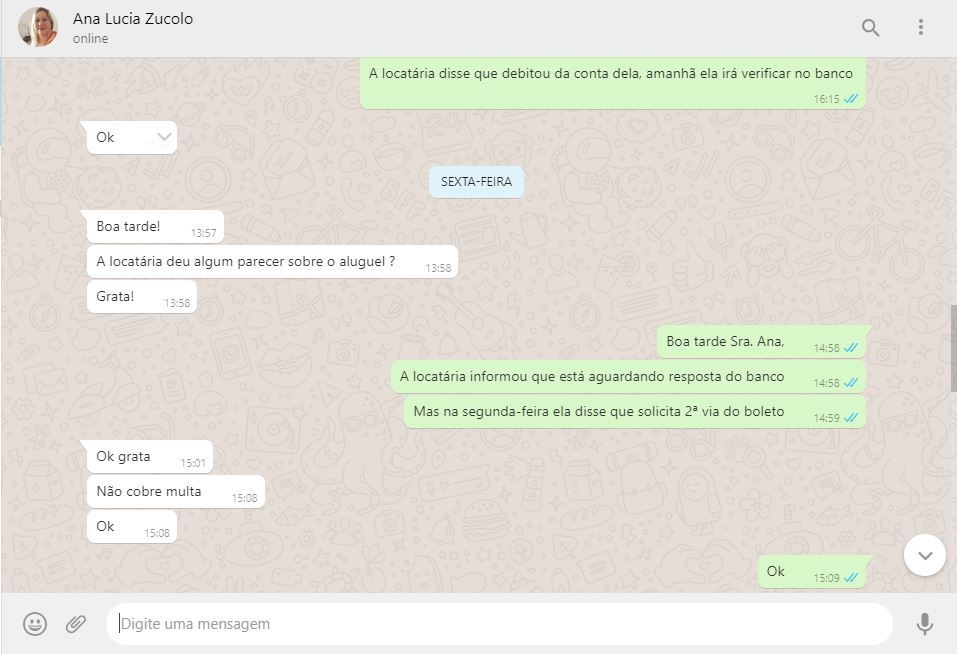This screenshot has width=957, height=654.
Task: Click Ana Lucia Zucolo's profile photo
Action: click(38, 27)
